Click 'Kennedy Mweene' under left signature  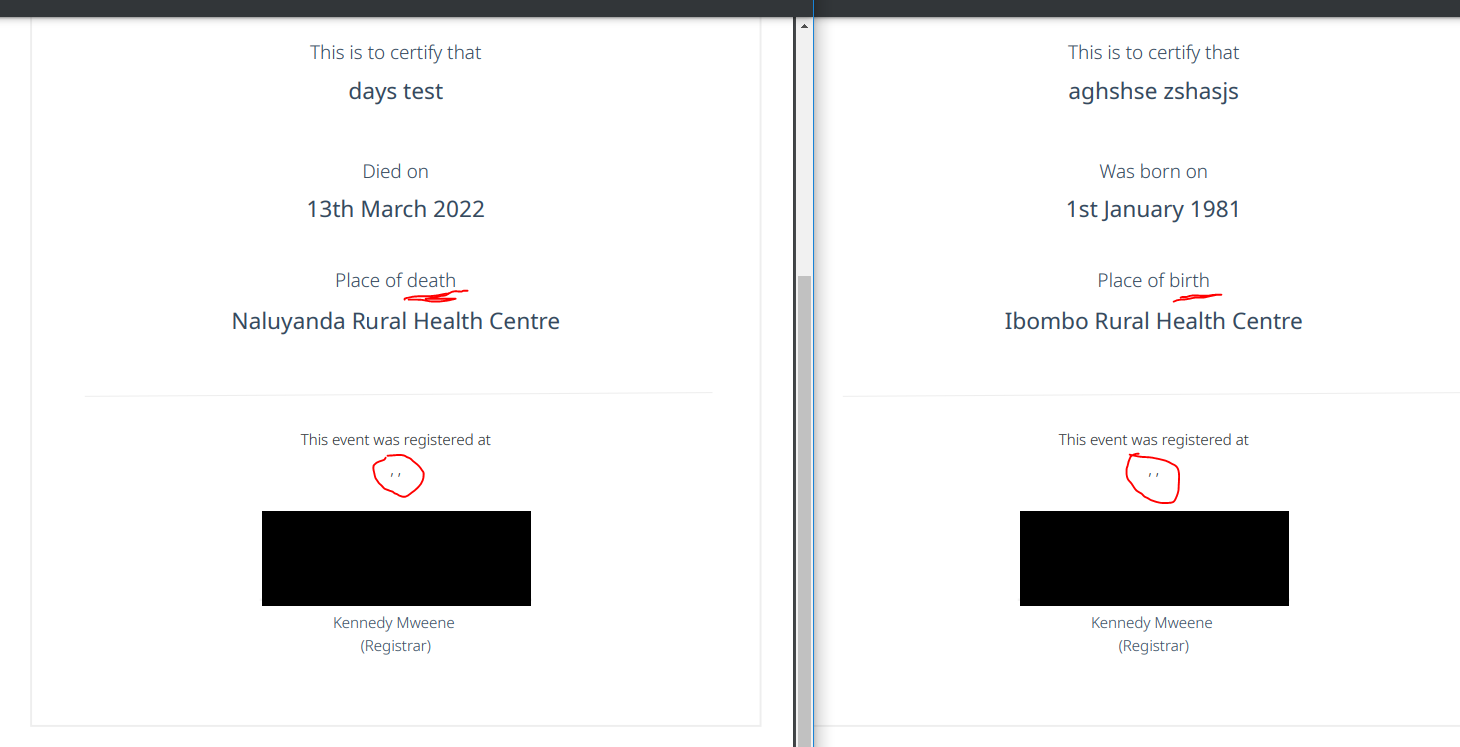(x=394, y=623)
